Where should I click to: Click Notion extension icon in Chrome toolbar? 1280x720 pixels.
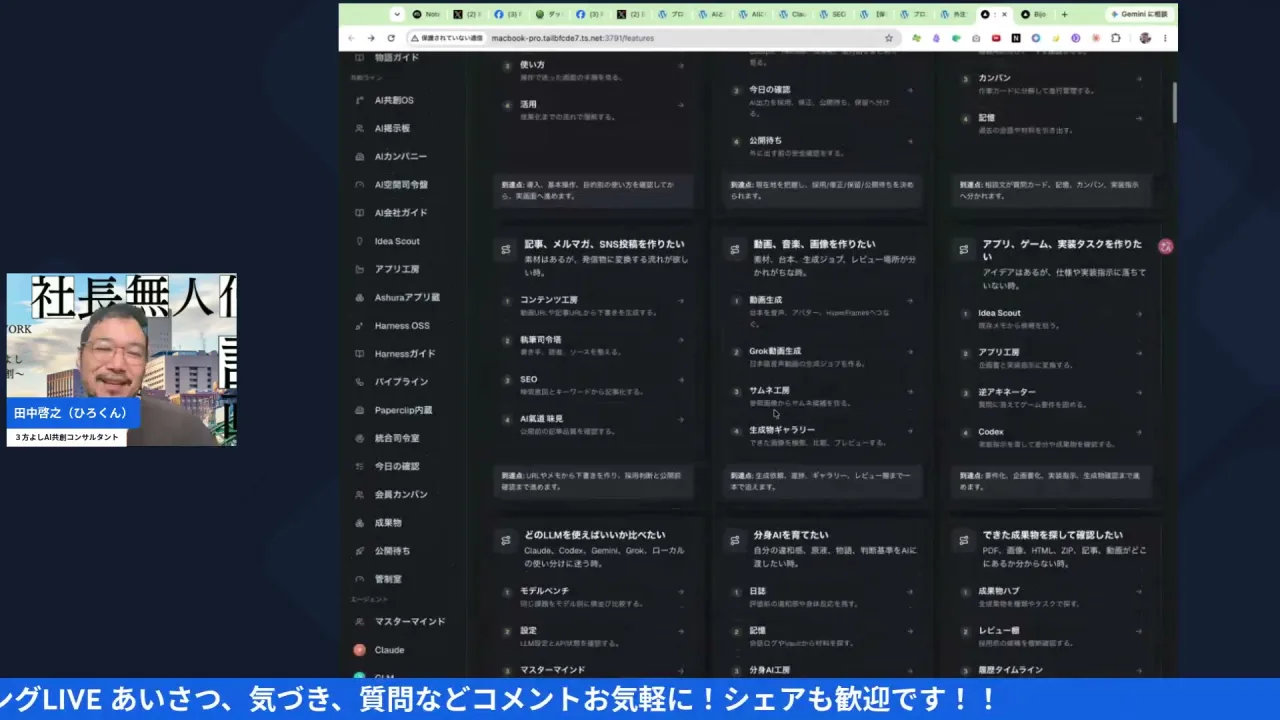click(x=1015, y=38)
